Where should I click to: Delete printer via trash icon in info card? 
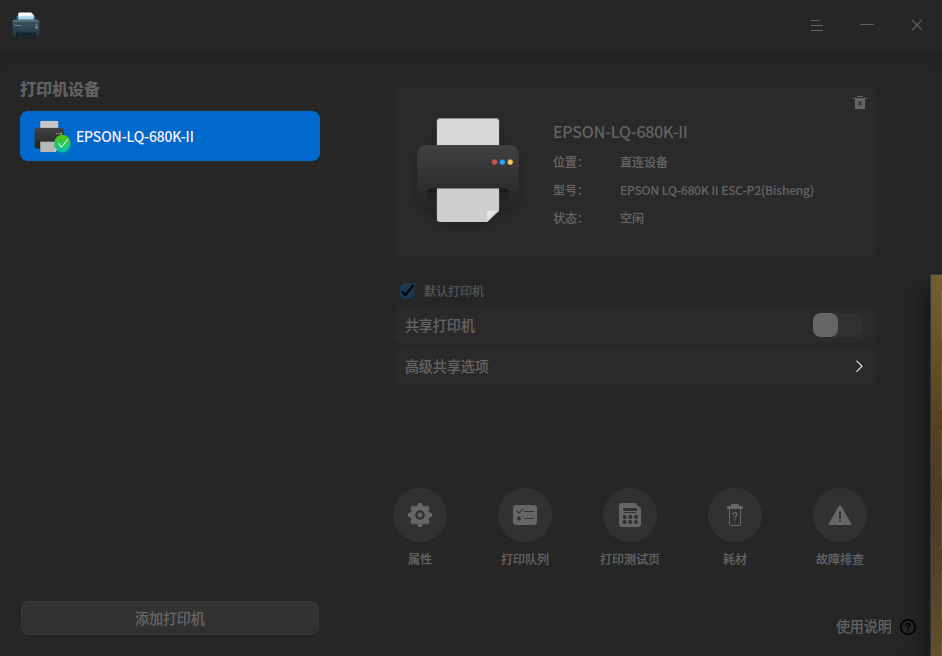pos(860,103)
